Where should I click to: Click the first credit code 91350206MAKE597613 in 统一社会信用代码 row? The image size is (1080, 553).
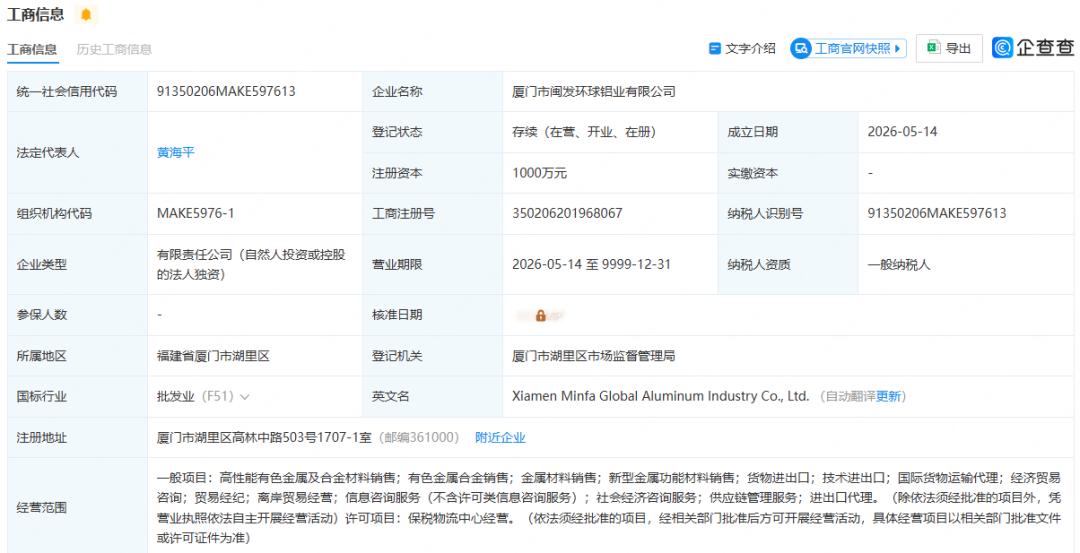pyautogui.click(x=226, y=91)
